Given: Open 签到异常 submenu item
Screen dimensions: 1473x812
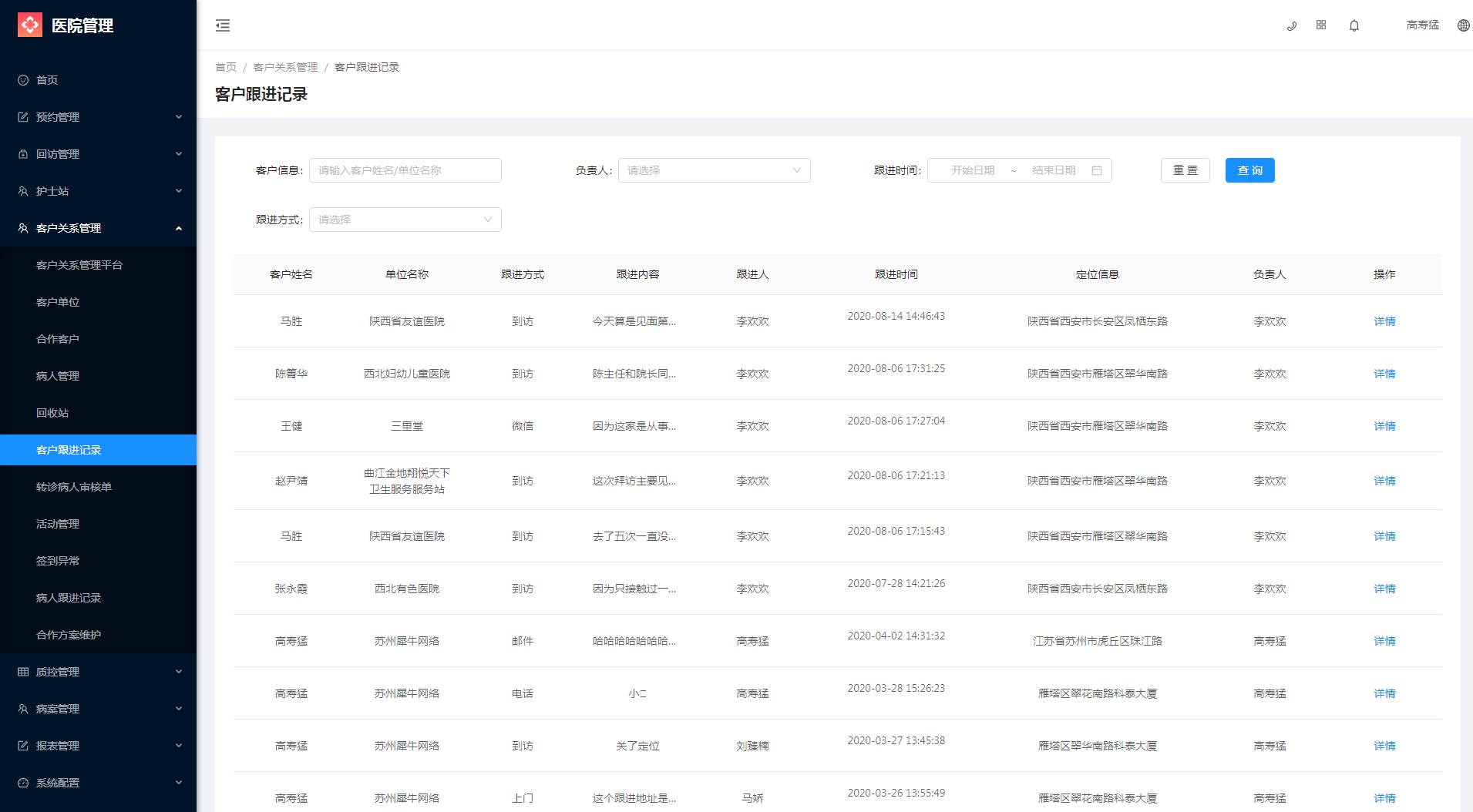Looking at the screenshot, I should tap(98, 561).
